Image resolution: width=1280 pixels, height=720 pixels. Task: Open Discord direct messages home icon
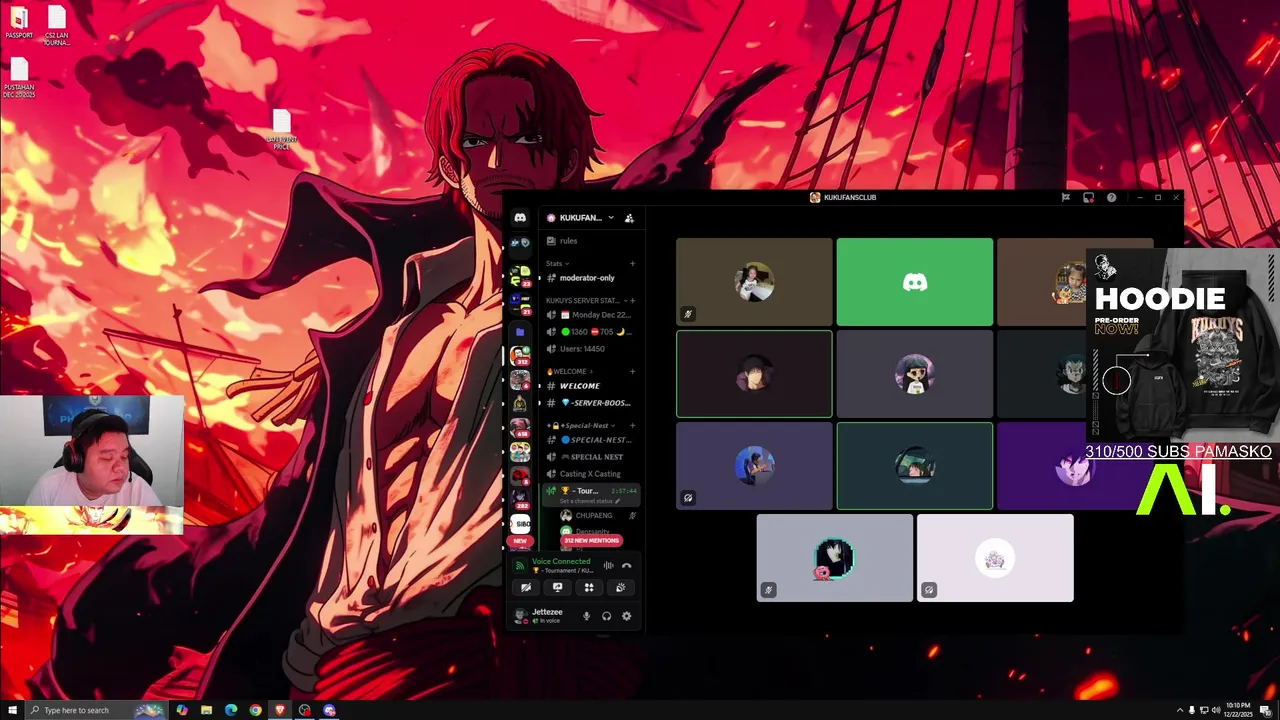(520, 218)
